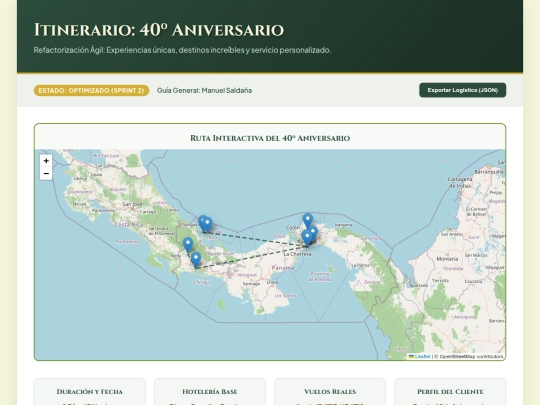The height and width of the screenshot is (405, 540).
Task: Click the 'Duración y Fecha' card heading
Action: click(90, 392)
